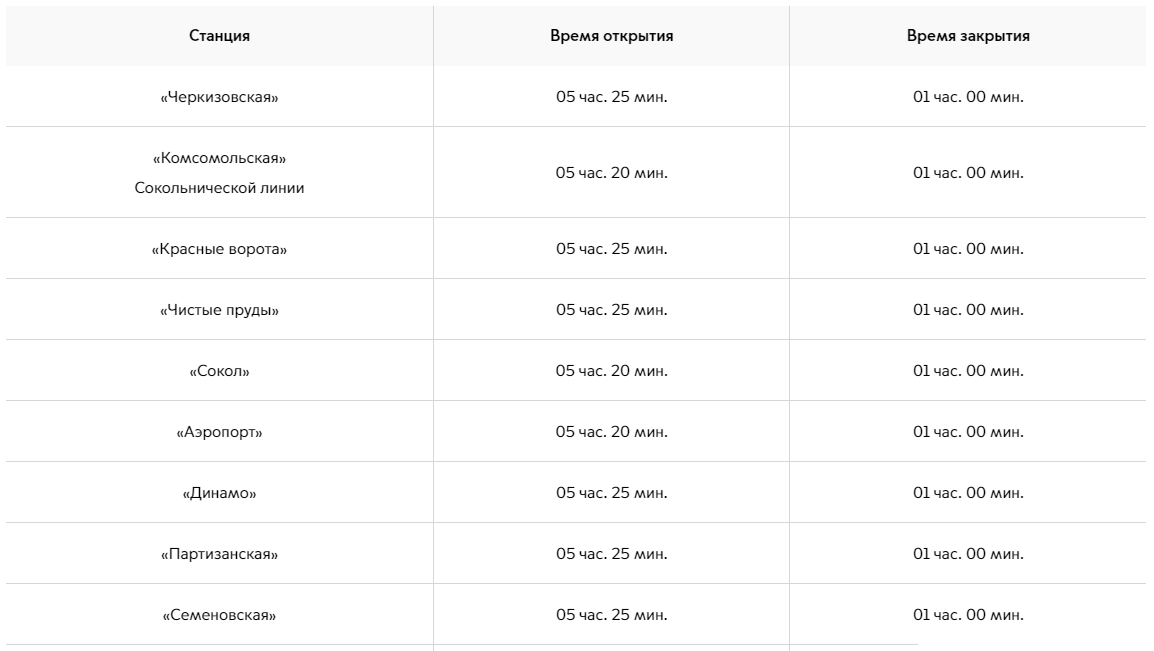Select the «Семеновская» station name

(219, 615)
